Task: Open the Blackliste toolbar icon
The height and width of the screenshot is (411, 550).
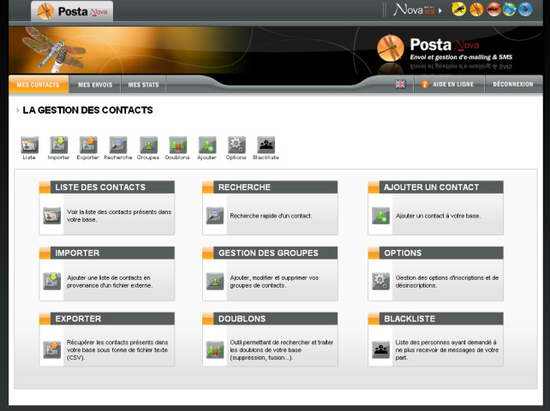Action: click(266, 145)
